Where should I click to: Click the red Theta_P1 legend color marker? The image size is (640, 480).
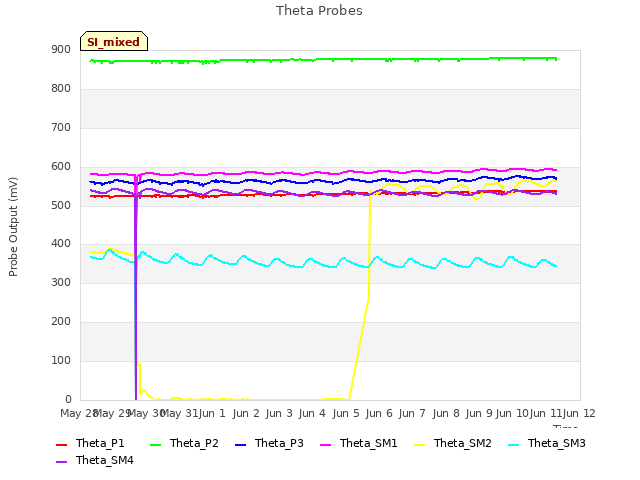point(61,444)
